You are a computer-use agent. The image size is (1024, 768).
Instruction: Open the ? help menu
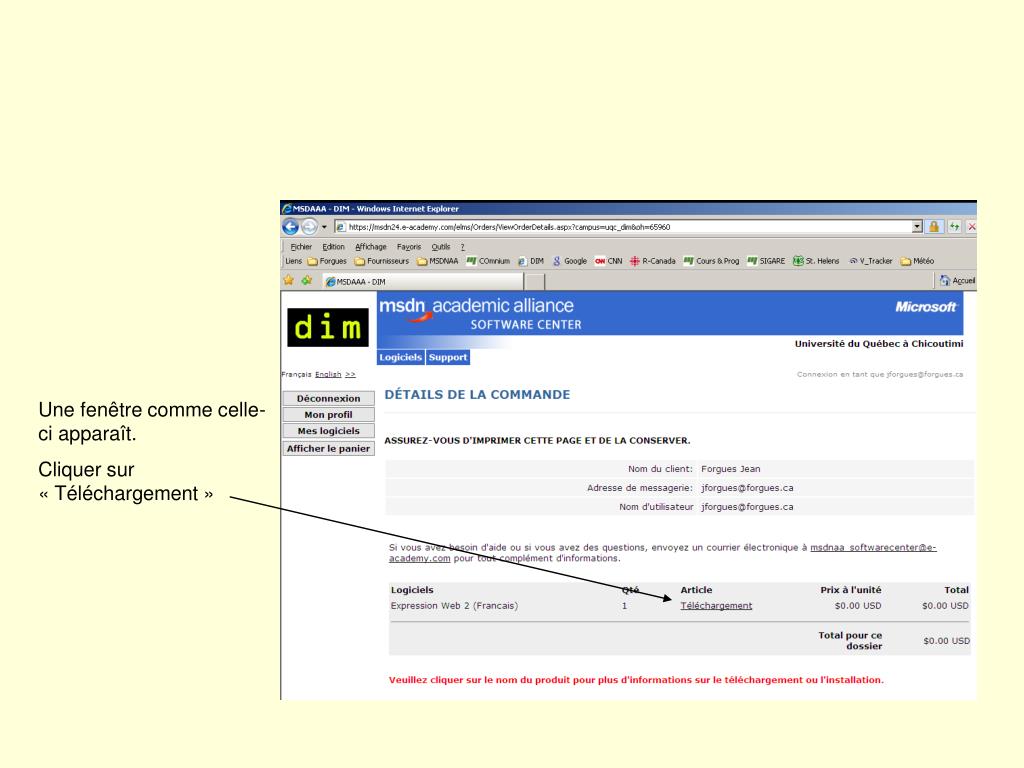pyautogui.click(x=462, y=247)
